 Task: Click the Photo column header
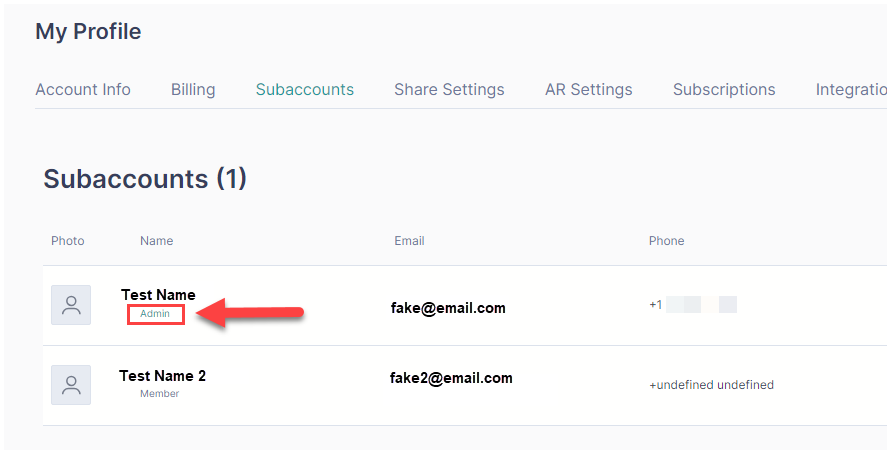[68, 241]
